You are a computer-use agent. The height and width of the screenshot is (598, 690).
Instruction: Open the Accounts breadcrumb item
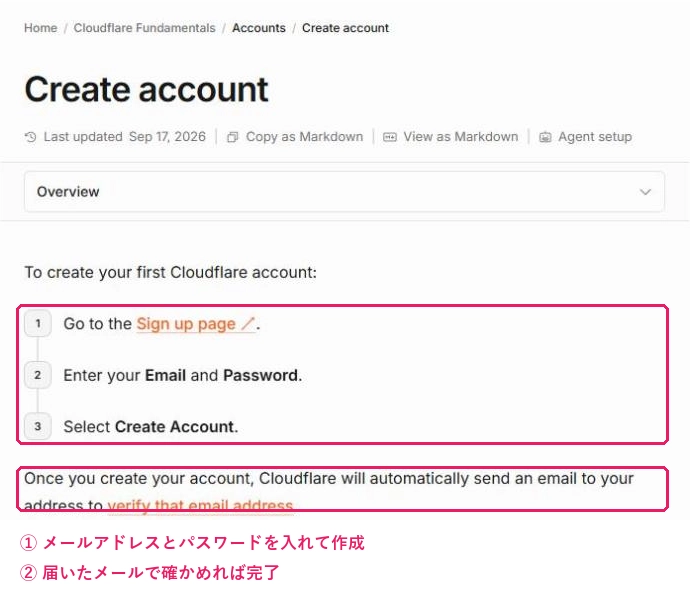pyautogui.click(x=259, y=28)
